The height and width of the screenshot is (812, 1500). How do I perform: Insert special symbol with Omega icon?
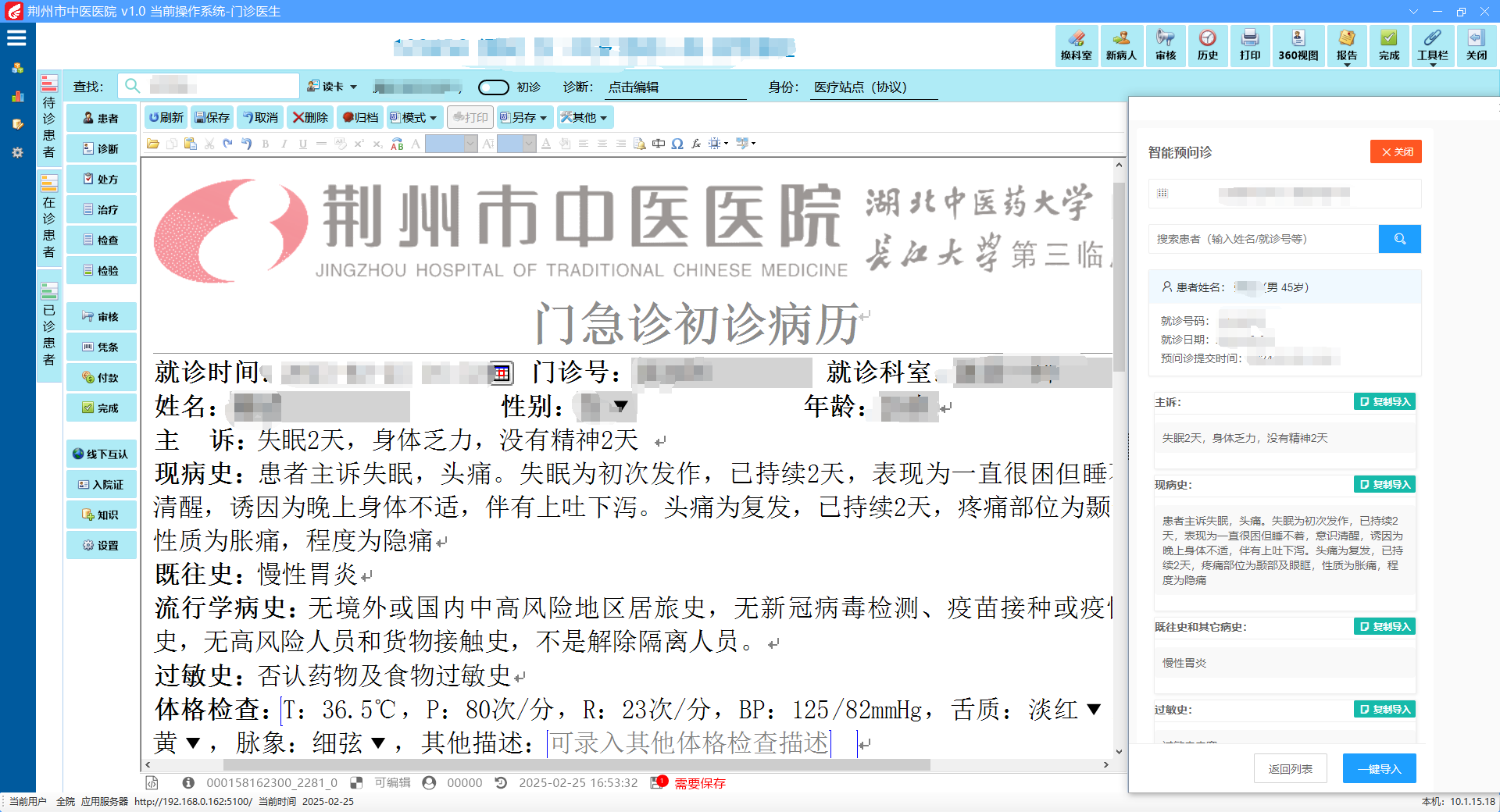click(677, 144)
